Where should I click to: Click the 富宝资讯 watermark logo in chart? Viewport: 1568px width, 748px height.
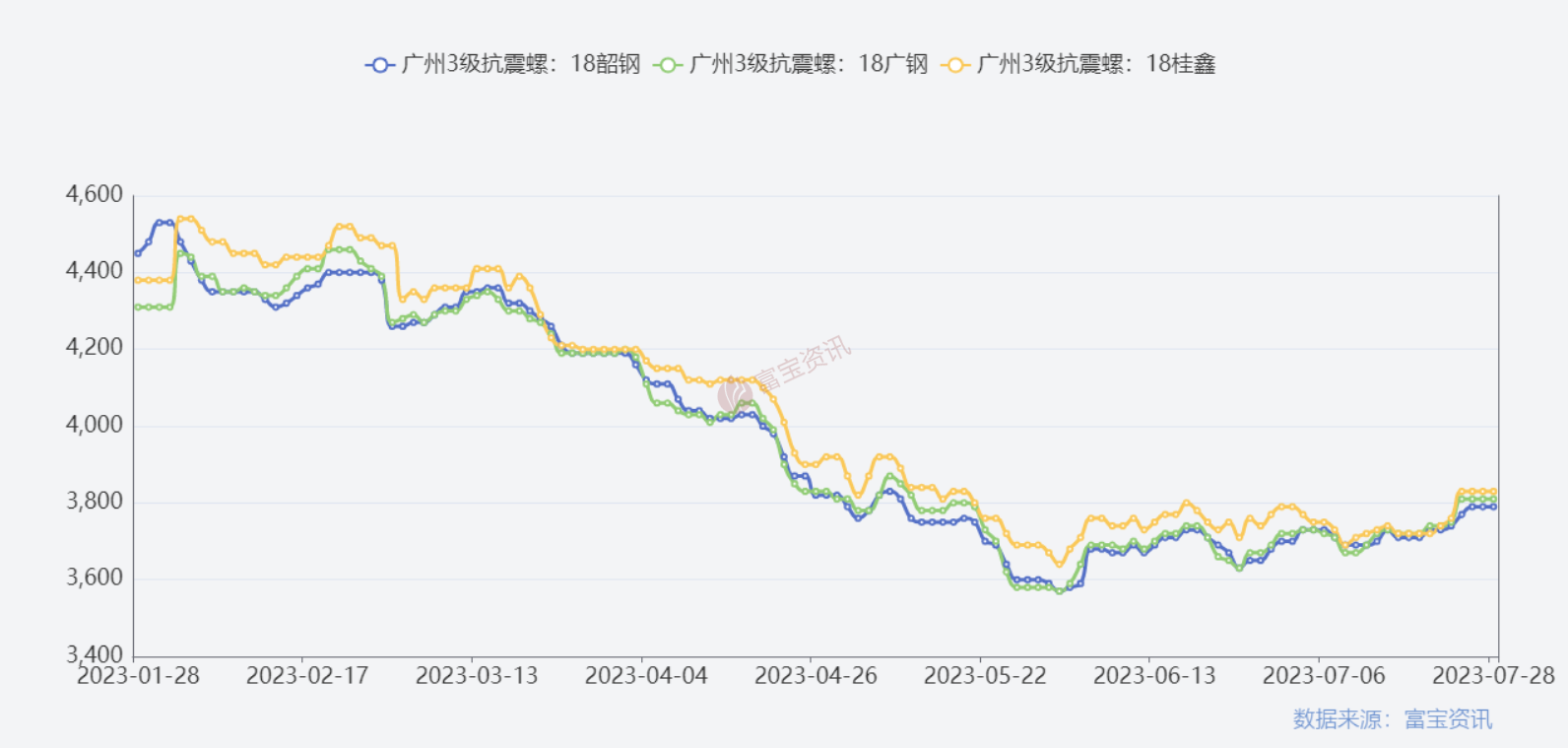735,395
